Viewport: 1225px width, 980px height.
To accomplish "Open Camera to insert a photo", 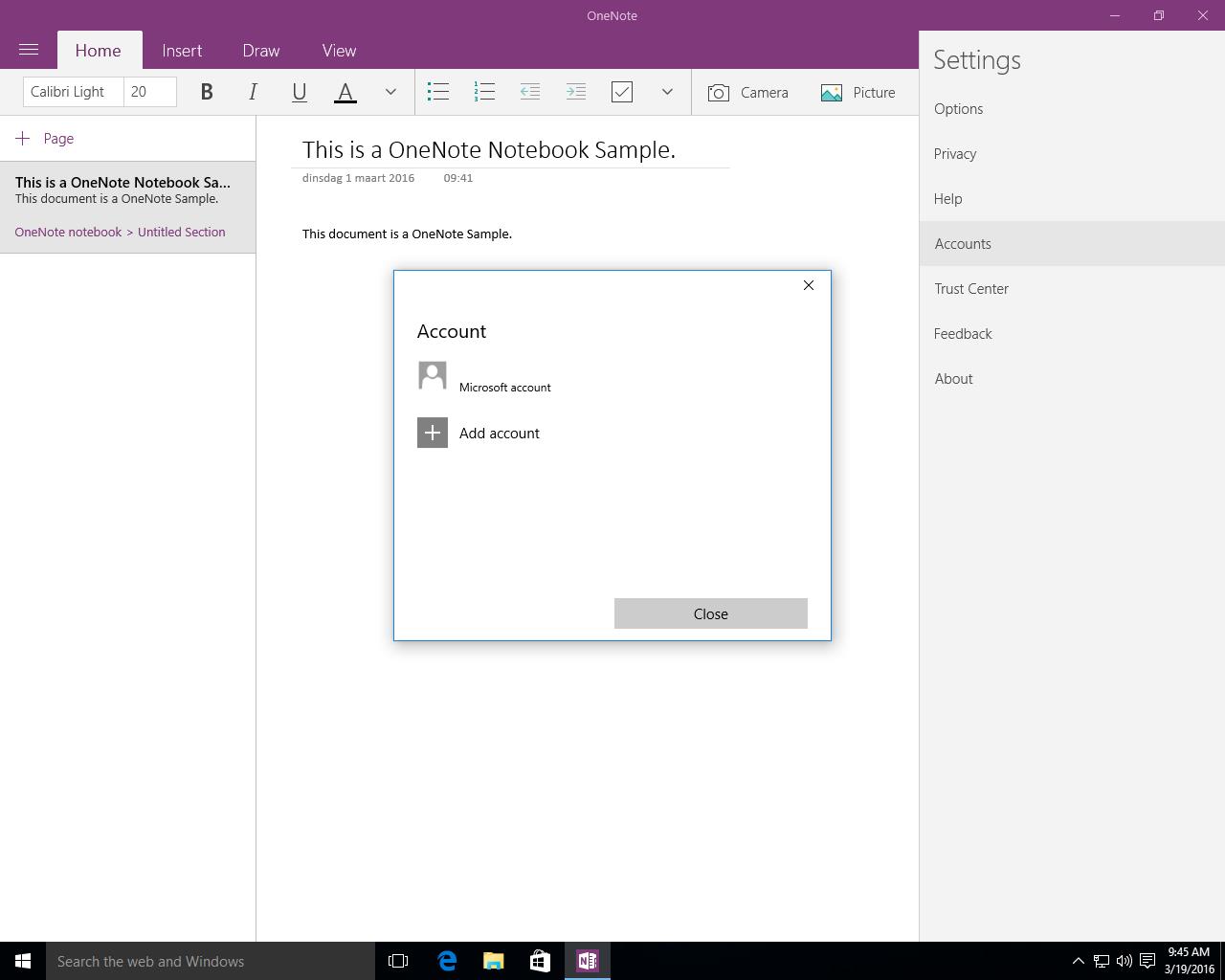I will [748, 92].
